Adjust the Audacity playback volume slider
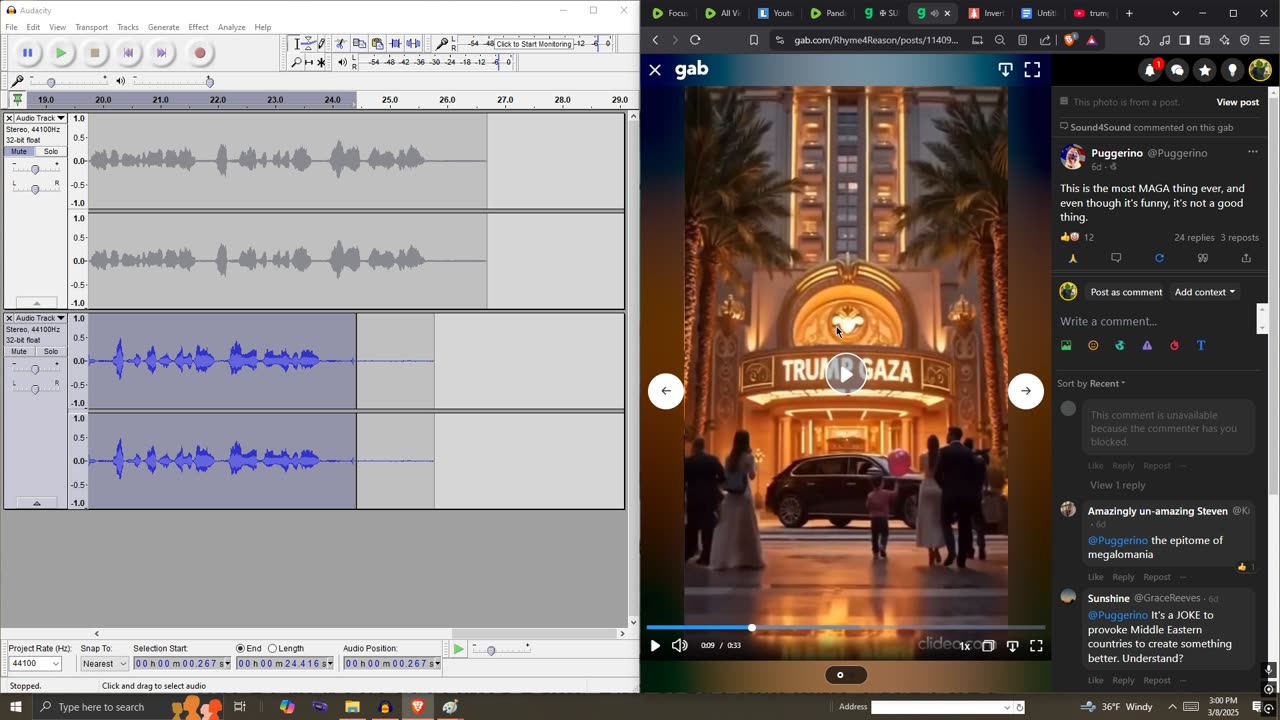 (172, 81)
